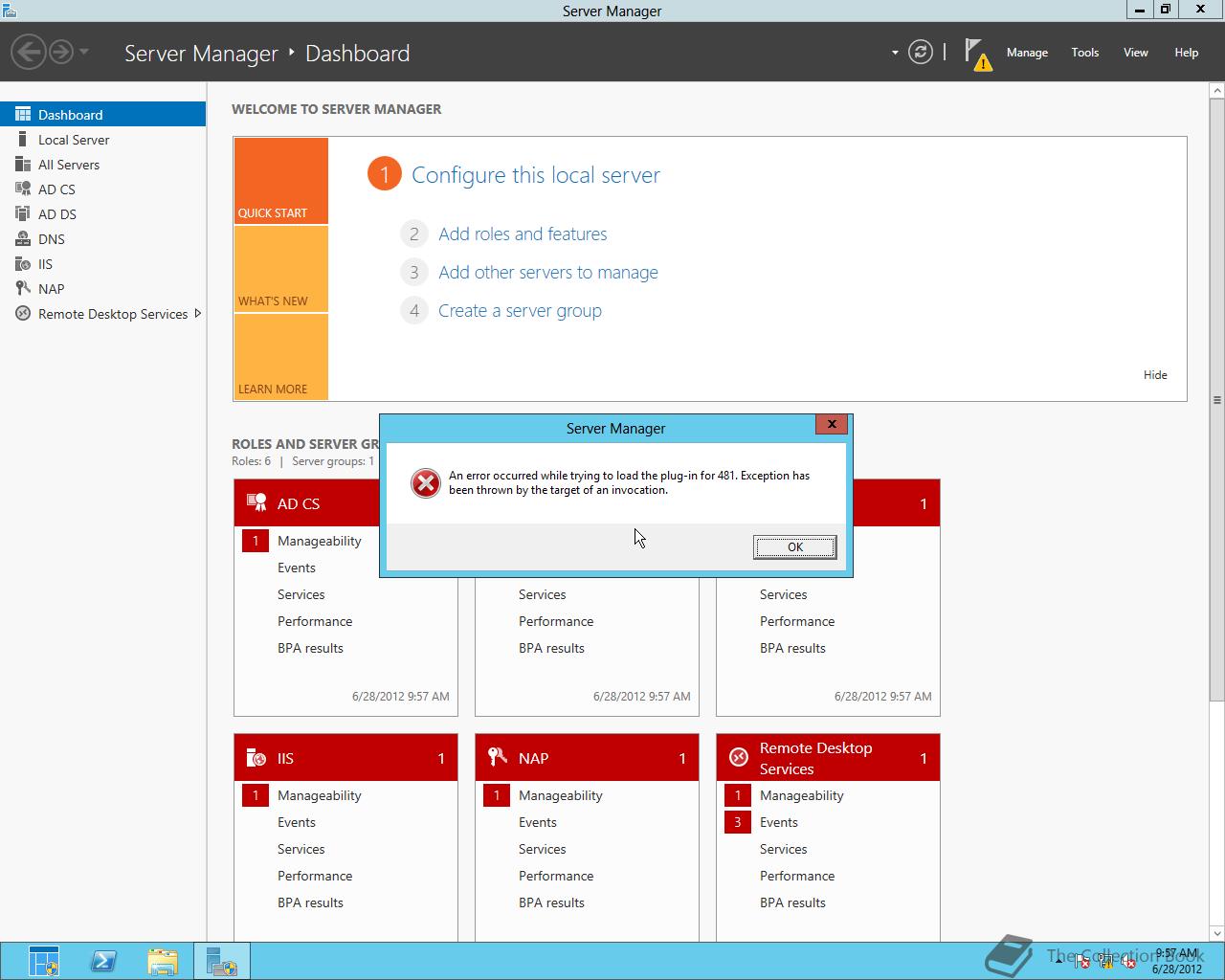
Task: Open BPA results in the rightmost top tile
Action: point(792,648)
